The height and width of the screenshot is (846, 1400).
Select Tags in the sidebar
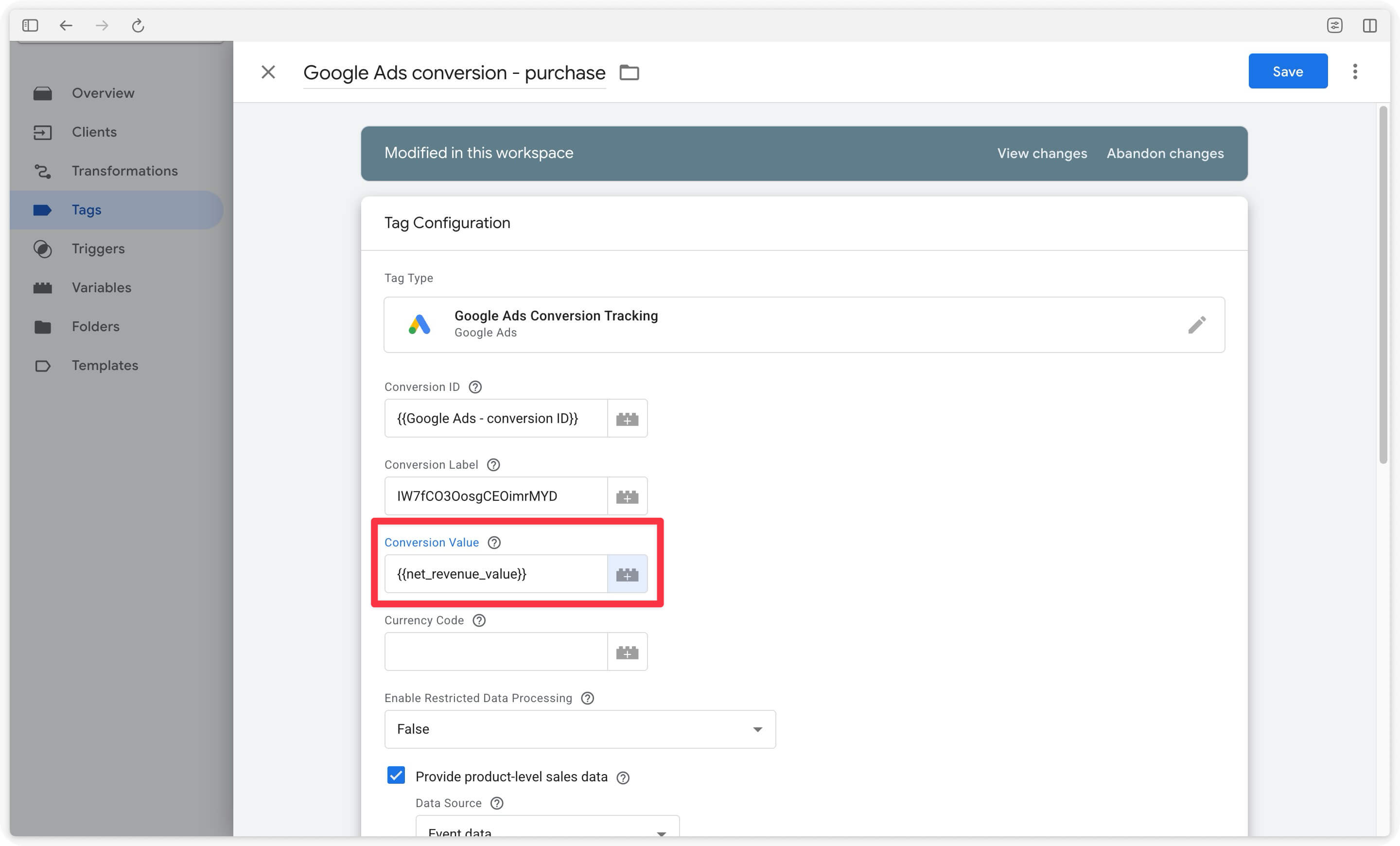(x=117, y=210)
